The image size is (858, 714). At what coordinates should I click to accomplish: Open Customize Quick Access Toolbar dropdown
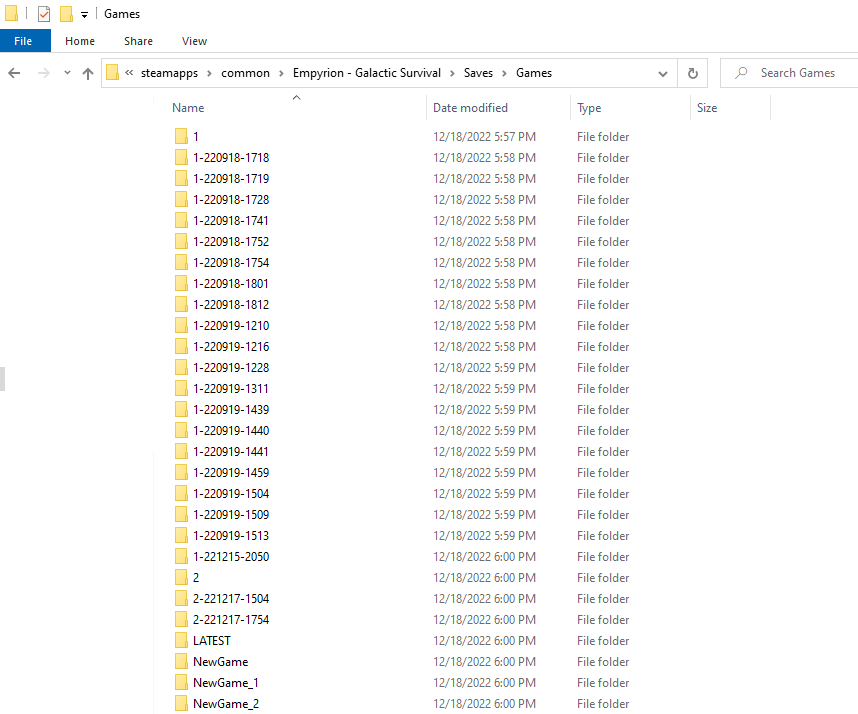tap(84, 14)
